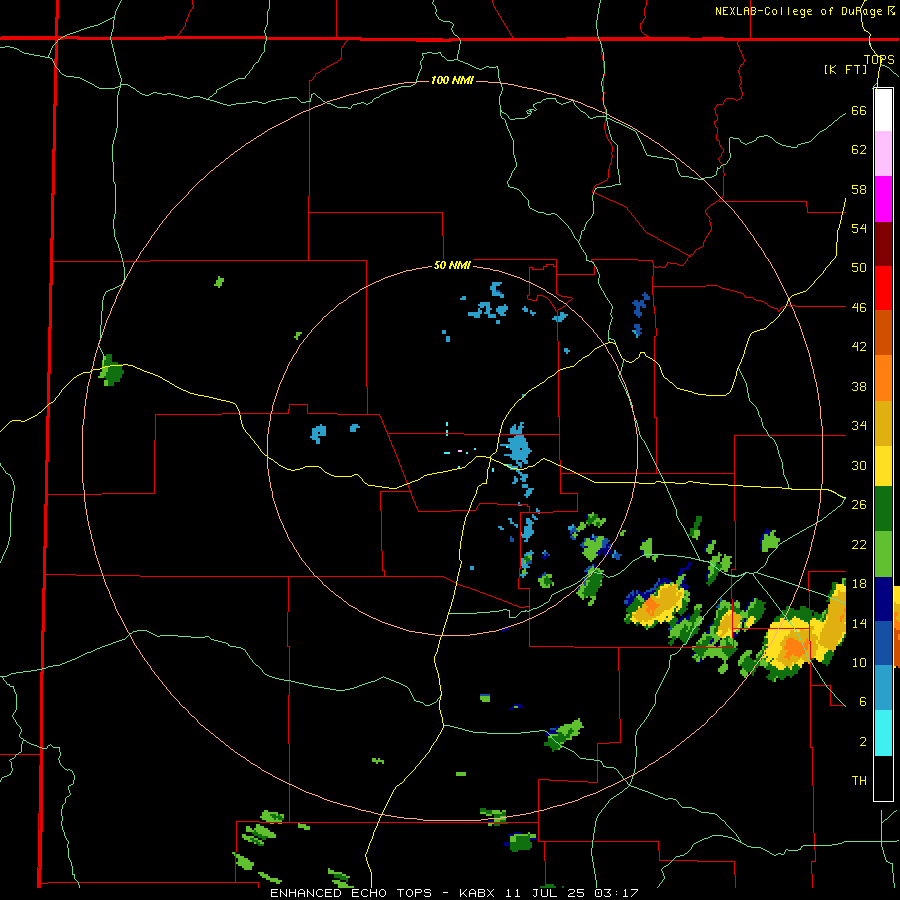Click the legend value '30'
This screenshot has width=900, height=900.
point(859,465)
